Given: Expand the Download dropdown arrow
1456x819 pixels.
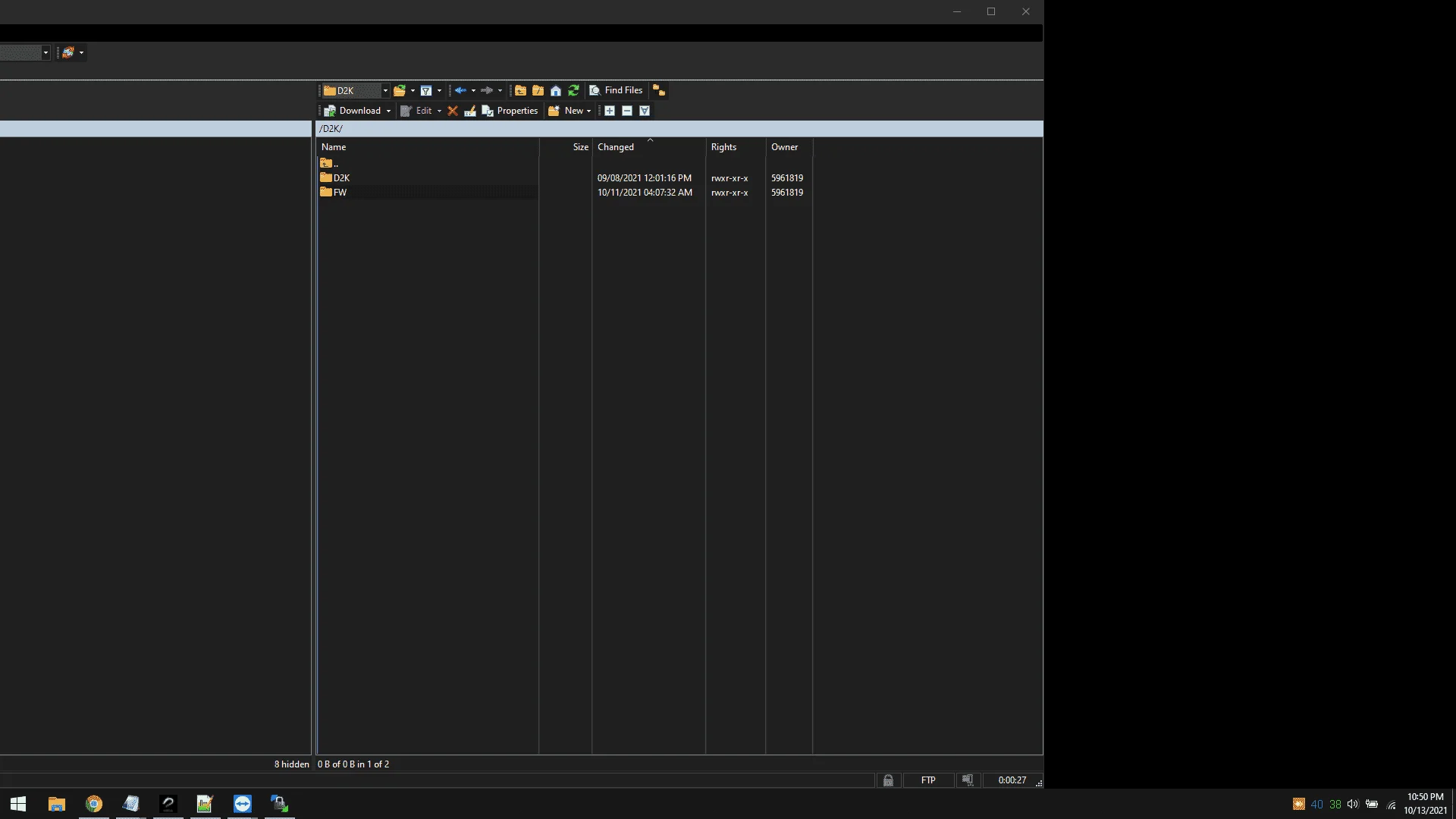Looking at the screenshot, I should pos(388,111).
